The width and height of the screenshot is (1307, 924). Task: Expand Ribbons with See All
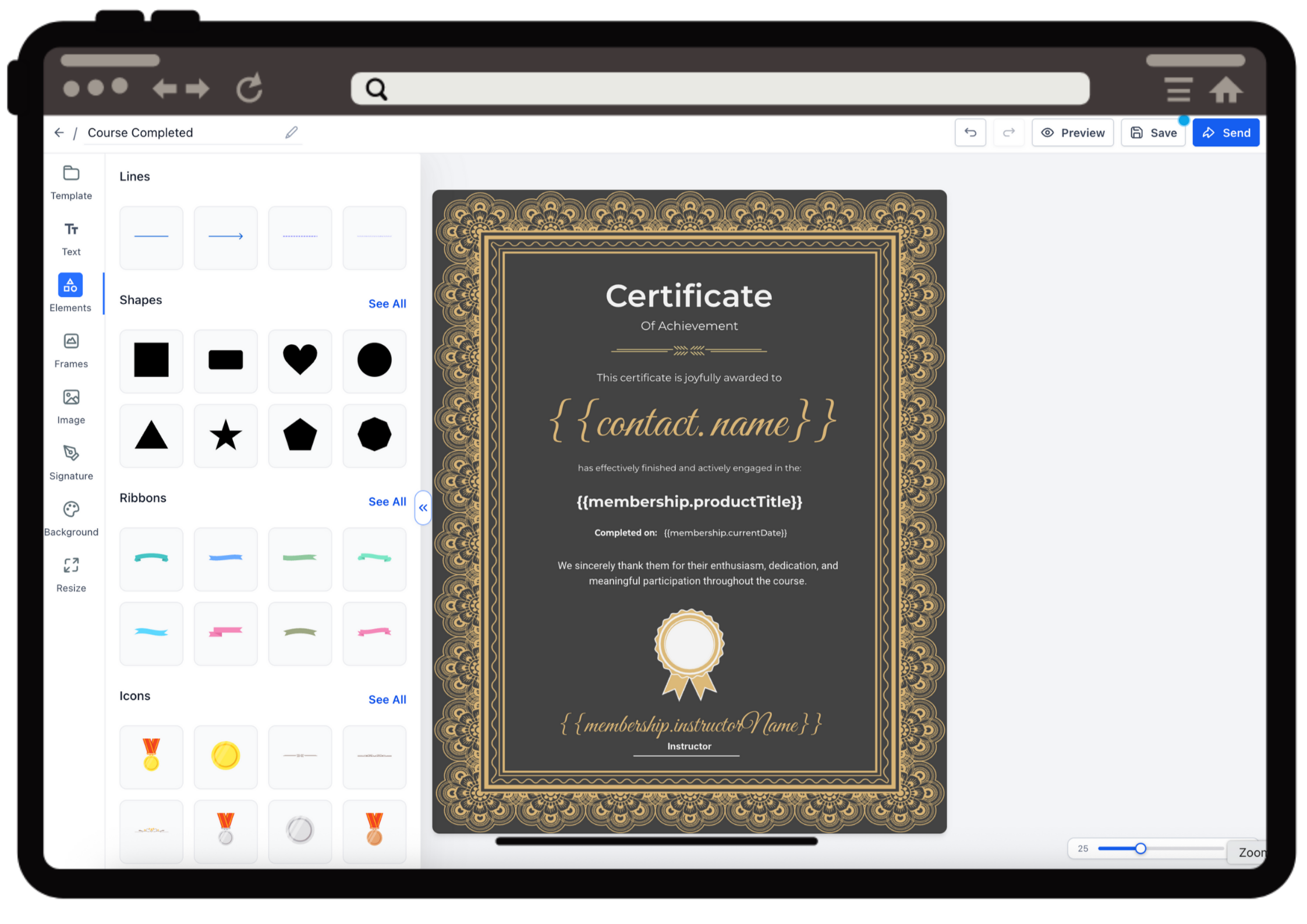(387, 501)
